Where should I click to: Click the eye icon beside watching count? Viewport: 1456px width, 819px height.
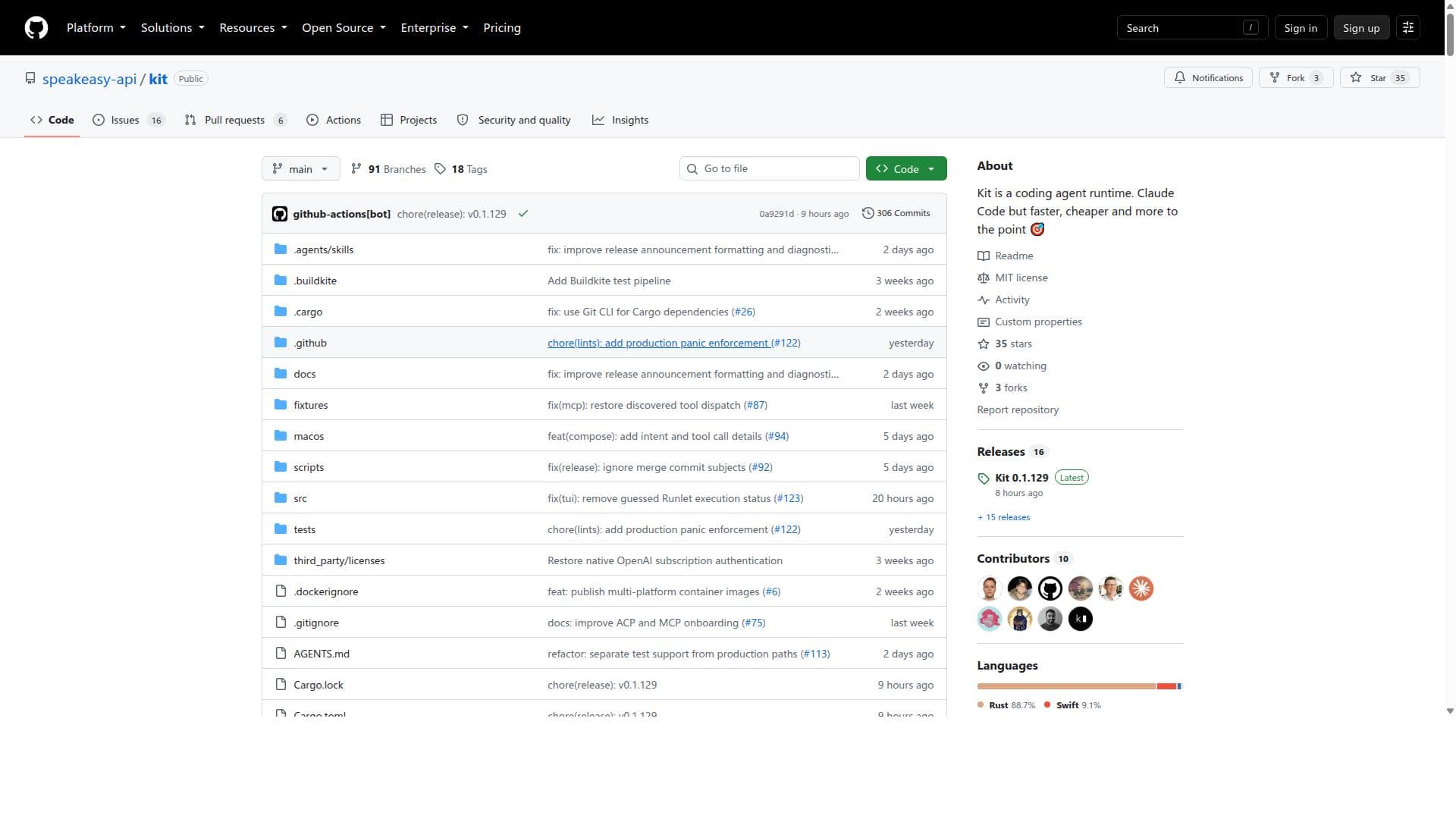(984, 366)
